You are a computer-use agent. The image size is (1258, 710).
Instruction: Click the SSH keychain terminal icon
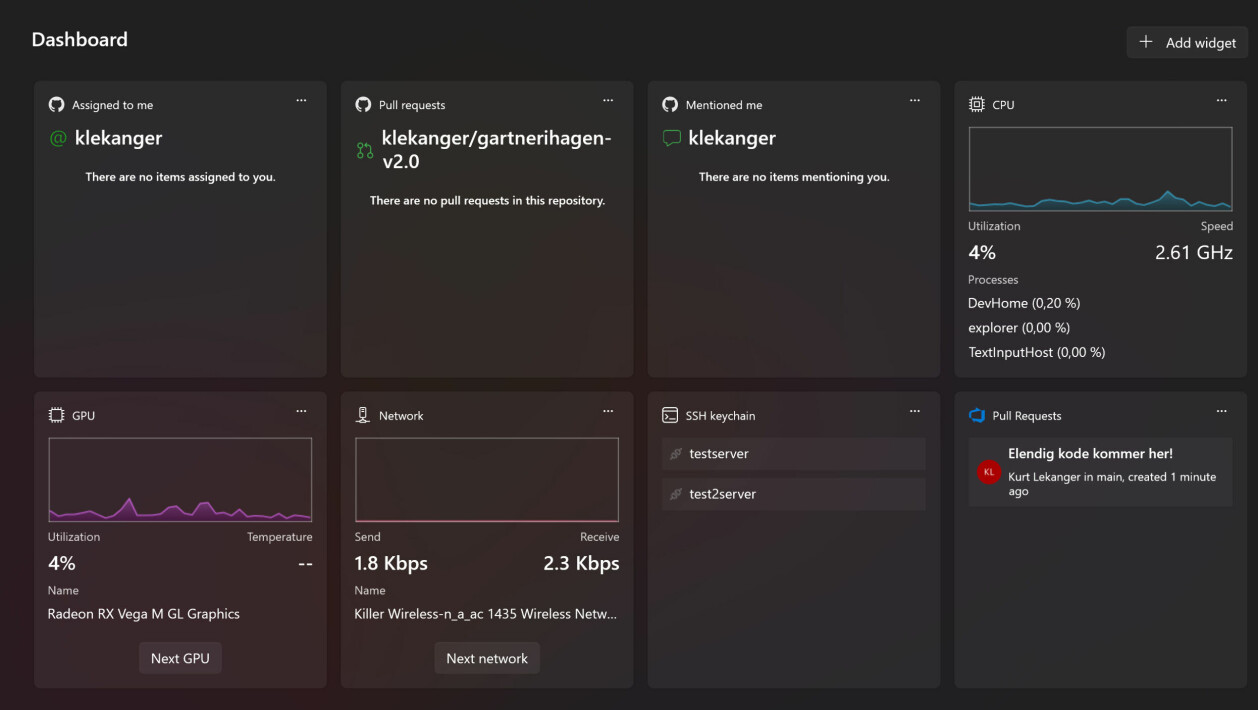(x=670, y=415)
